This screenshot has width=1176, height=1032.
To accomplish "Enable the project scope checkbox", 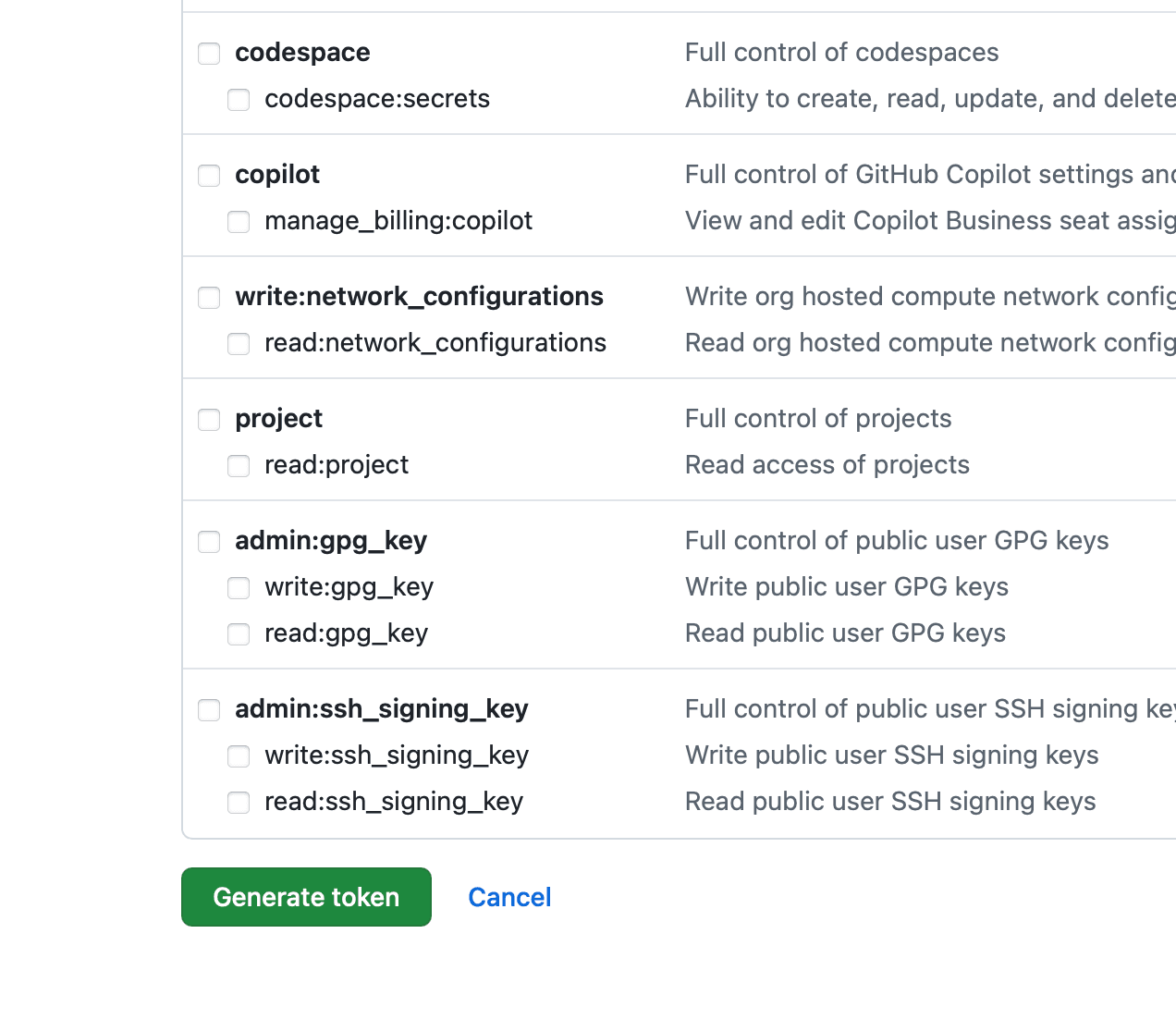I will (209, 420).
